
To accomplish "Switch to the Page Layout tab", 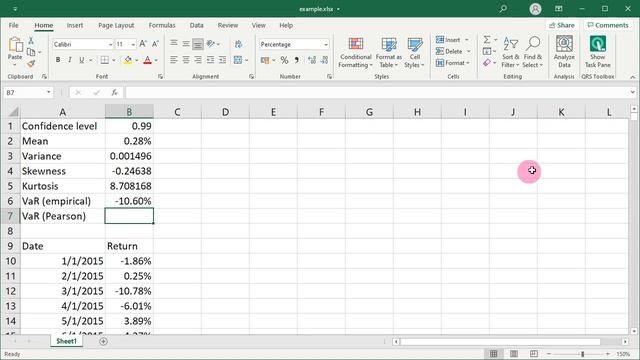I will click(116, 25).
